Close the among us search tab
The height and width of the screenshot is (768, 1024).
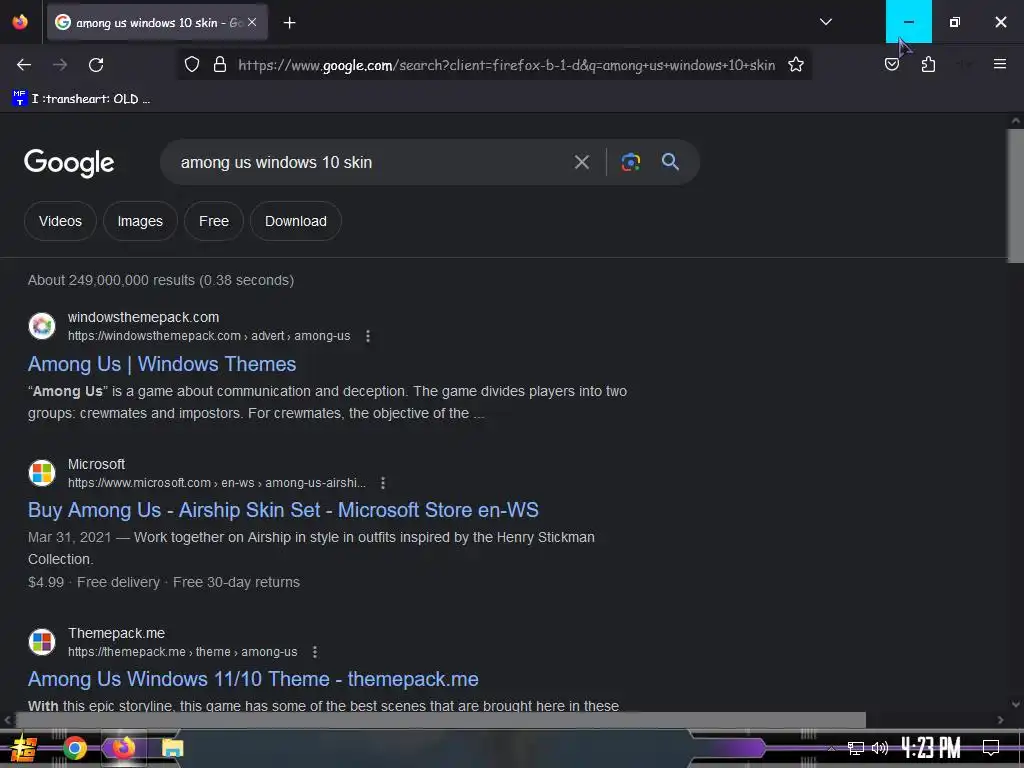pos(252,22)
